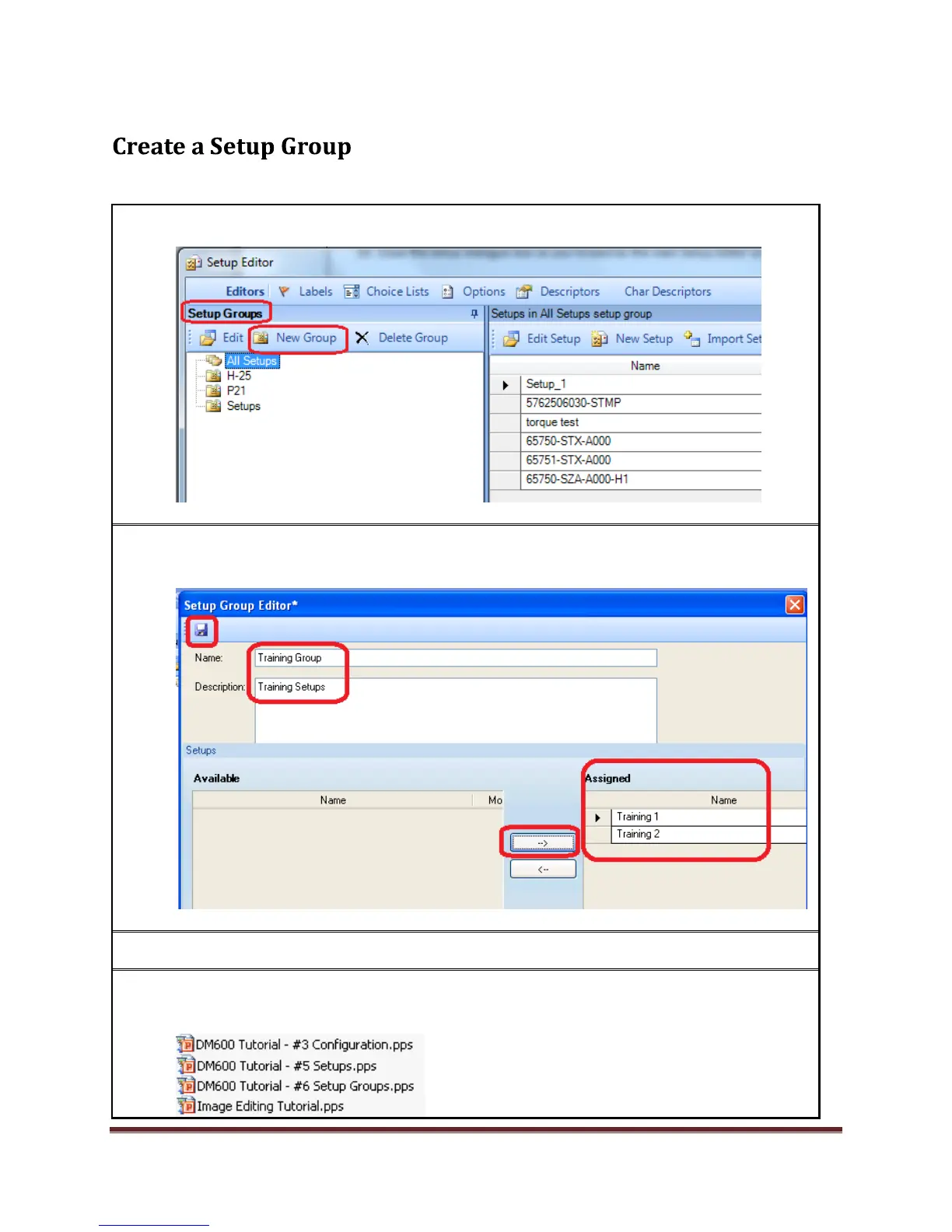Click the Available list Name column header
The width and height of the screenshot is (952, 1232).
point(333,800)
